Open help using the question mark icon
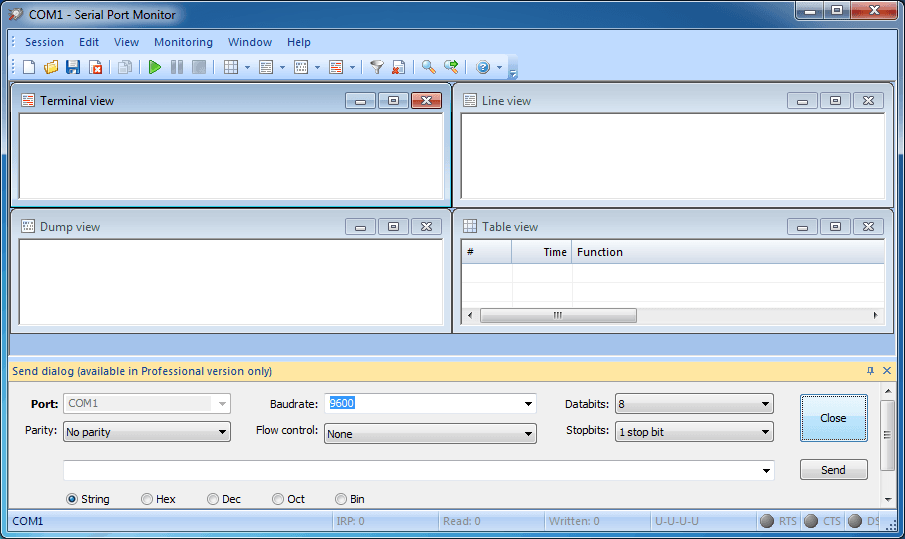The height and width of the screenshot is (539, 905). (x=483, y=67)
